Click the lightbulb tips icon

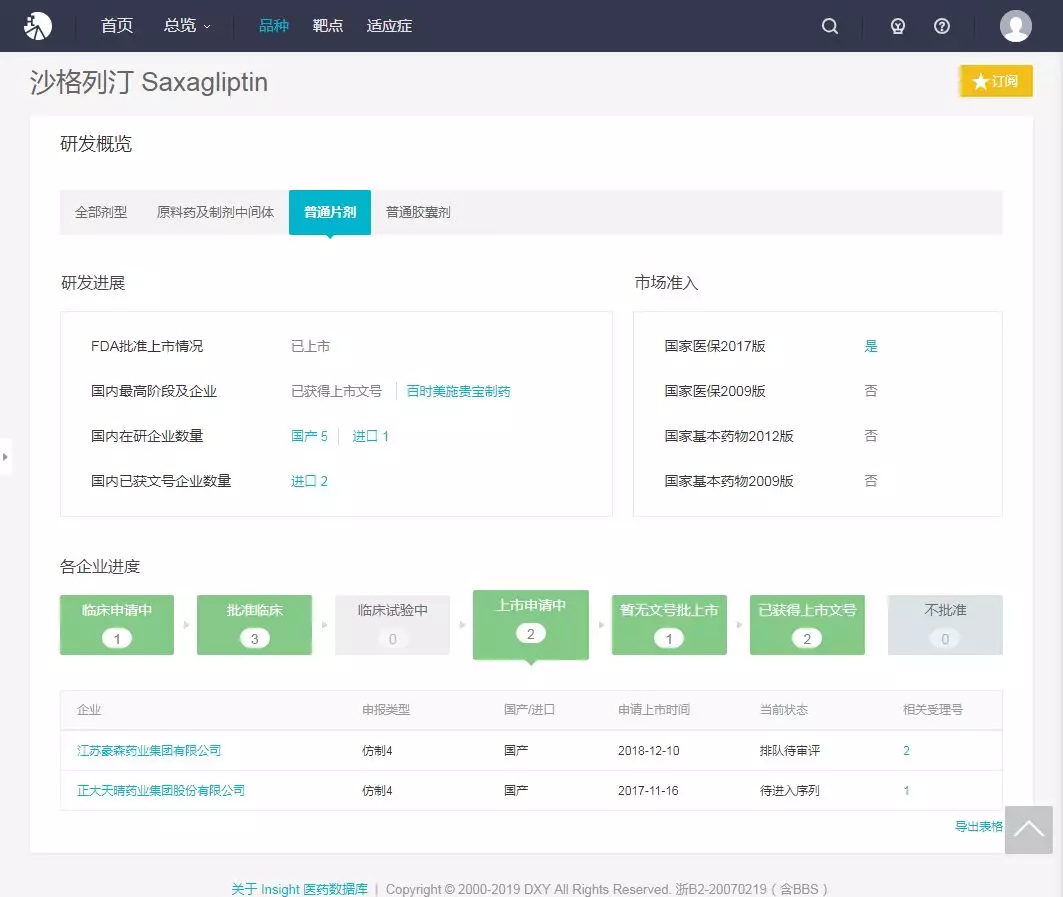(x=898, y=26)
